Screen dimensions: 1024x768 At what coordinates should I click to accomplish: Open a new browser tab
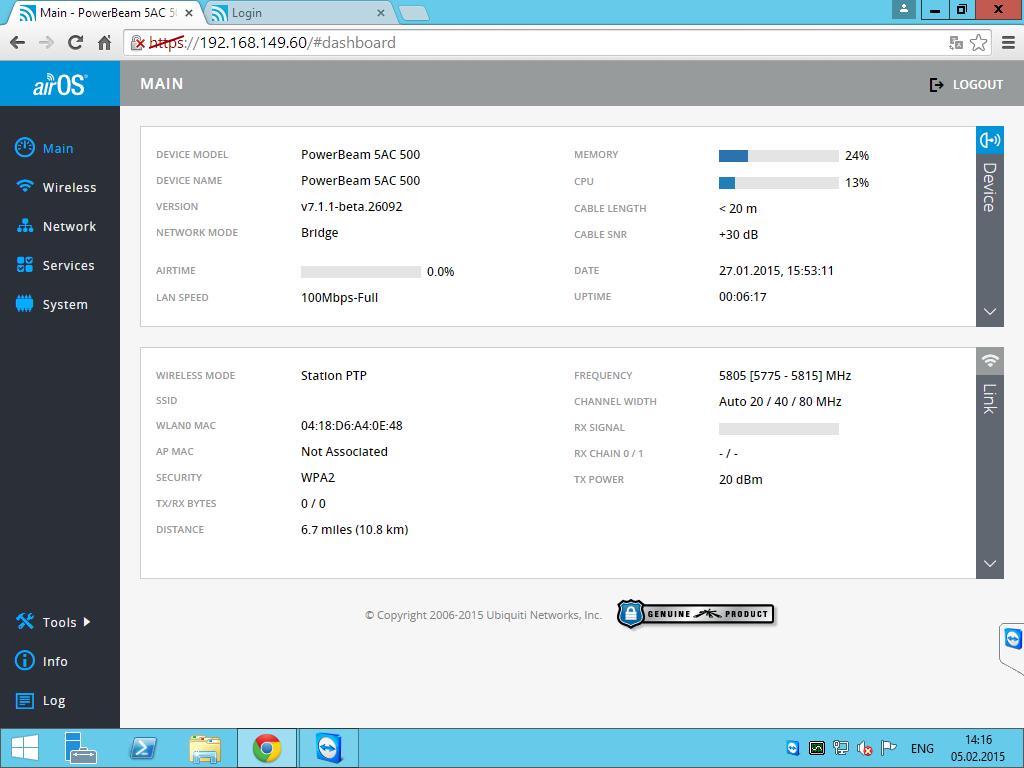point(413,14)
